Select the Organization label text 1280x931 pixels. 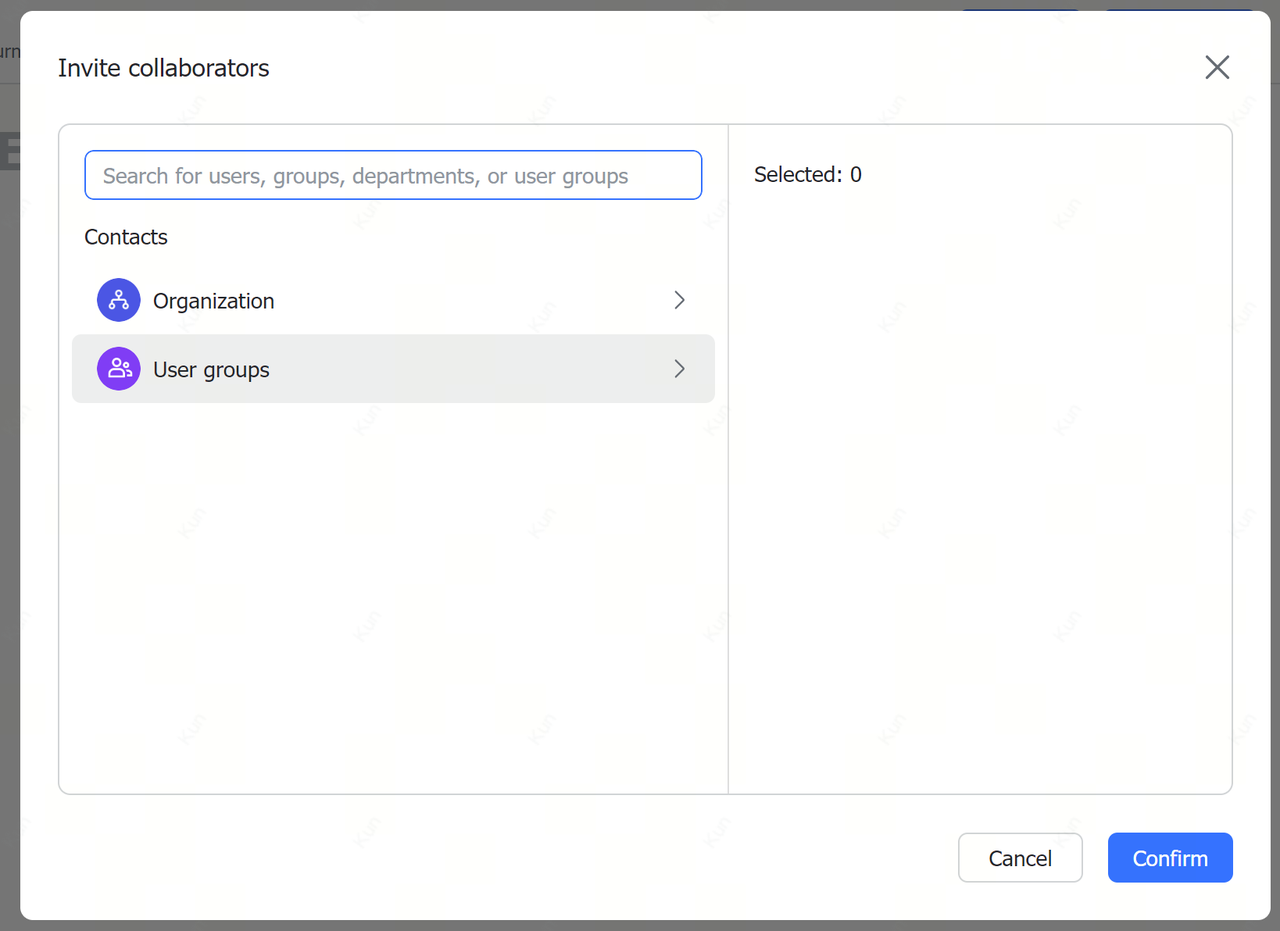(x=213, y=301)
